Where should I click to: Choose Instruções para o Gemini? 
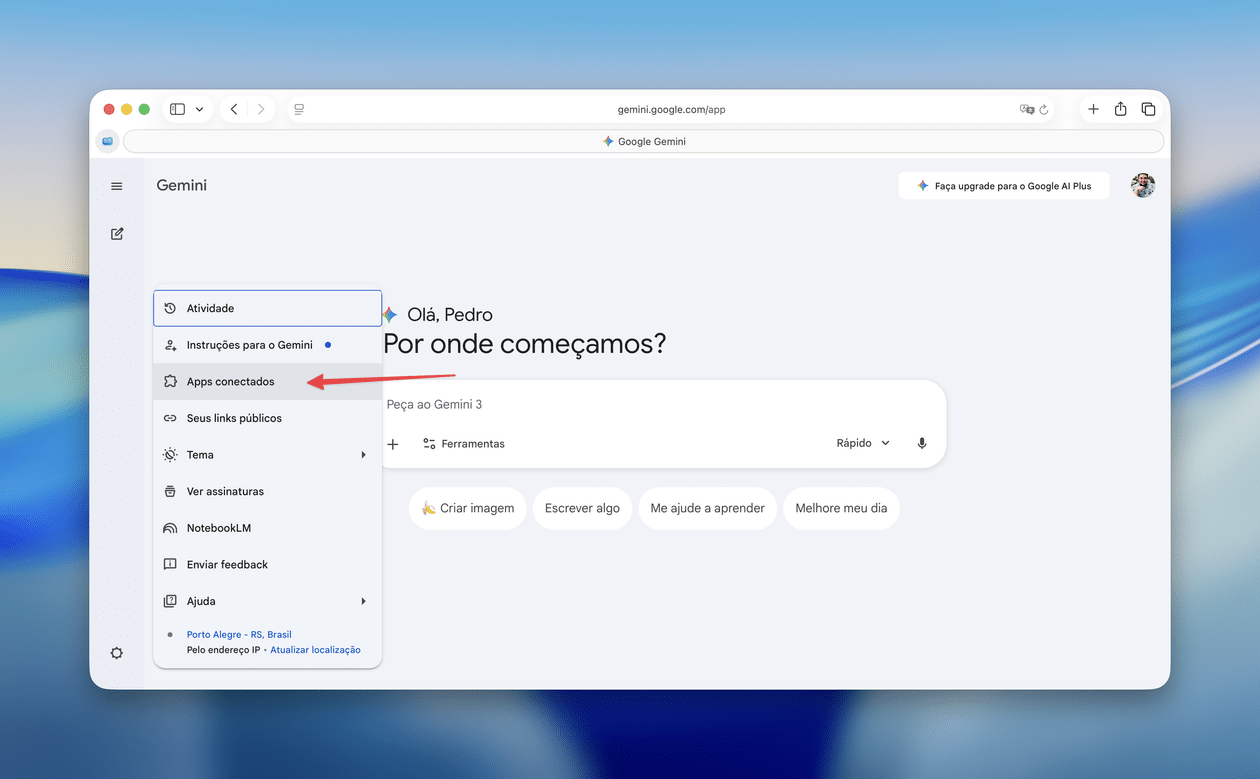(x=249, y=345)
